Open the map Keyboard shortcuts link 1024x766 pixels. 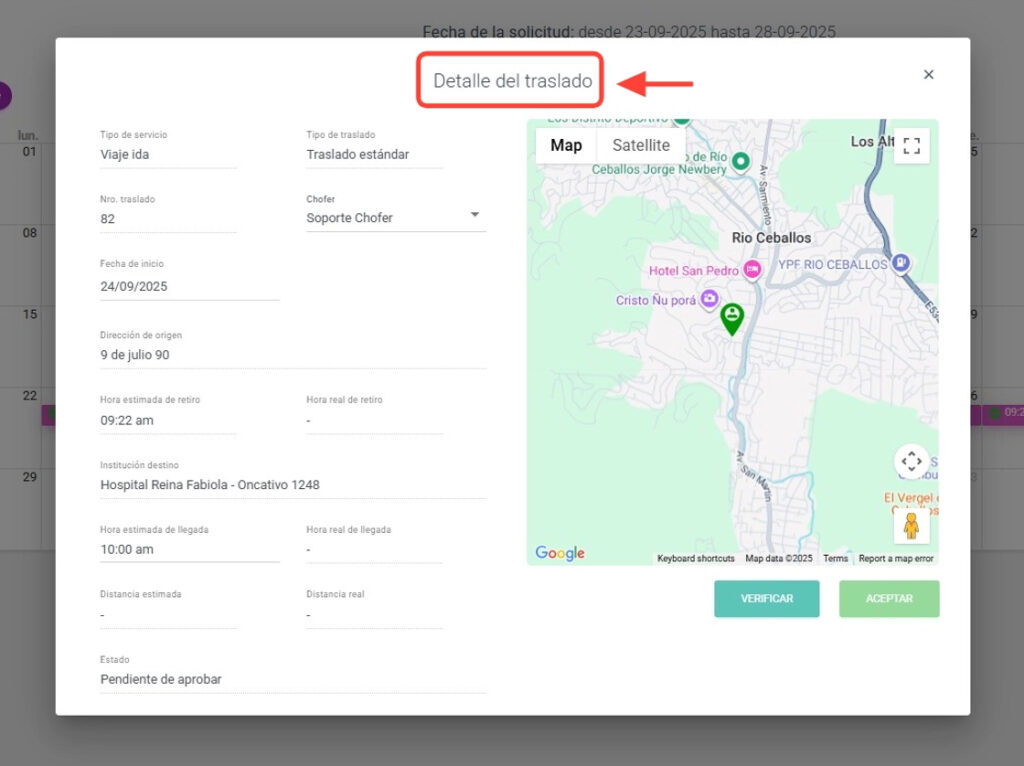pos(695,559)
